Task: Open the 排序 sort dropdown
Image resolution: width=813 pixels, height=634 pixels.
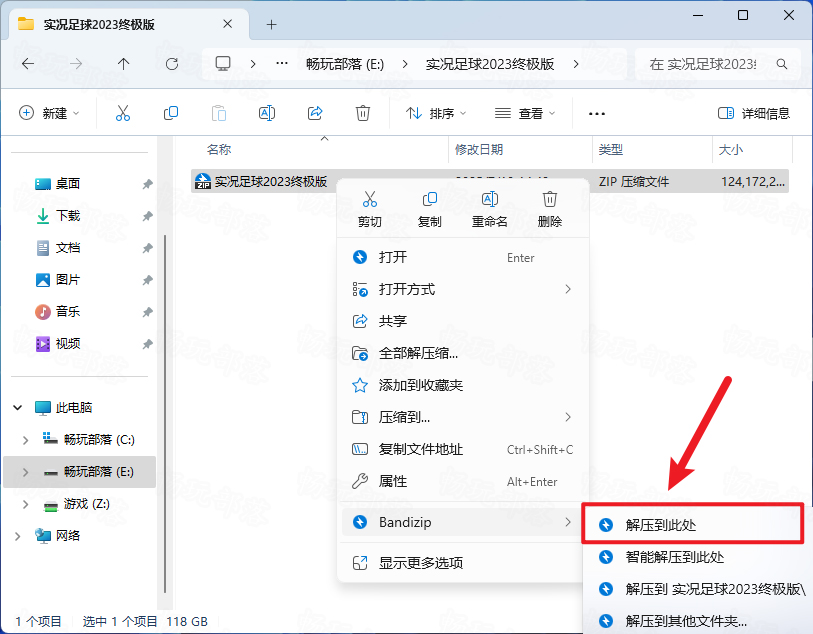Action: (x=437, y=113)
